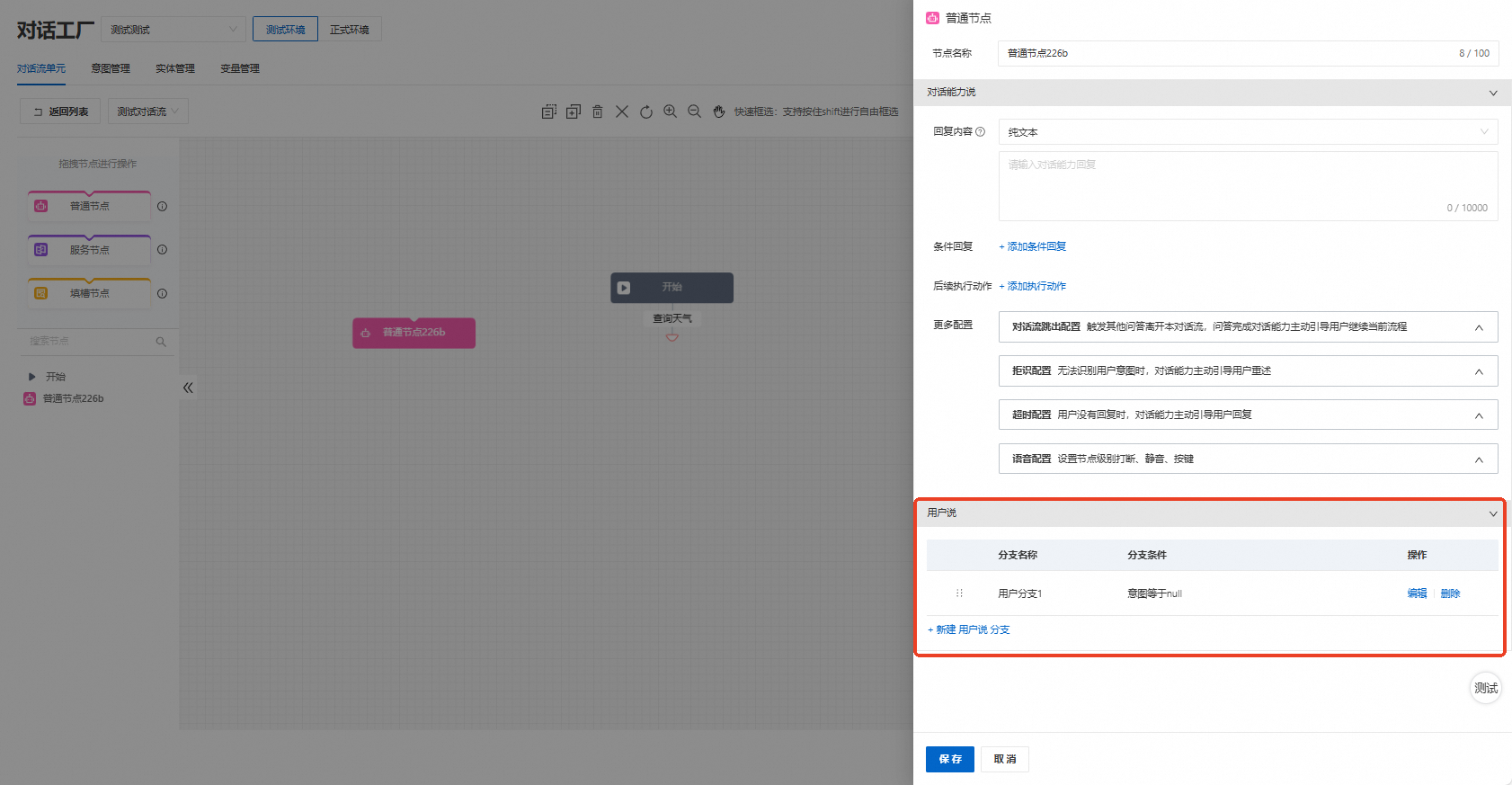Click the reply text area 请输入对话能力回复
Viewport: 1512px width, 785px height.
pyautogui.click(x=1248, y=186)
